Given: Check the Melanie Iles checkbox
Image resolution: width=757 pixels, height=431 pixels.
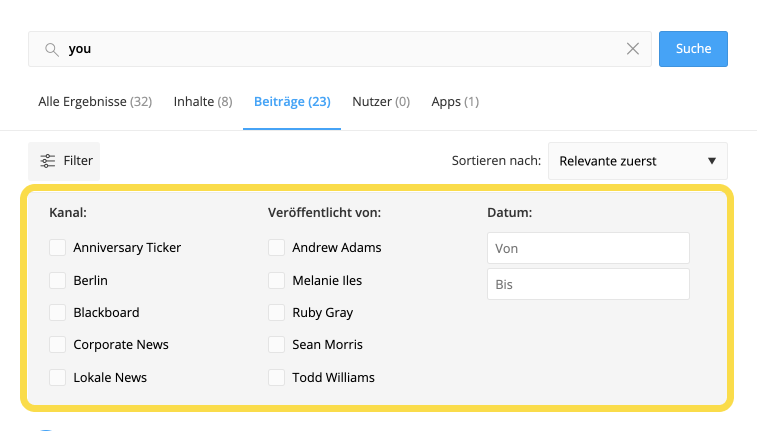Looking at the screenshot, I should tap(277, 280).
